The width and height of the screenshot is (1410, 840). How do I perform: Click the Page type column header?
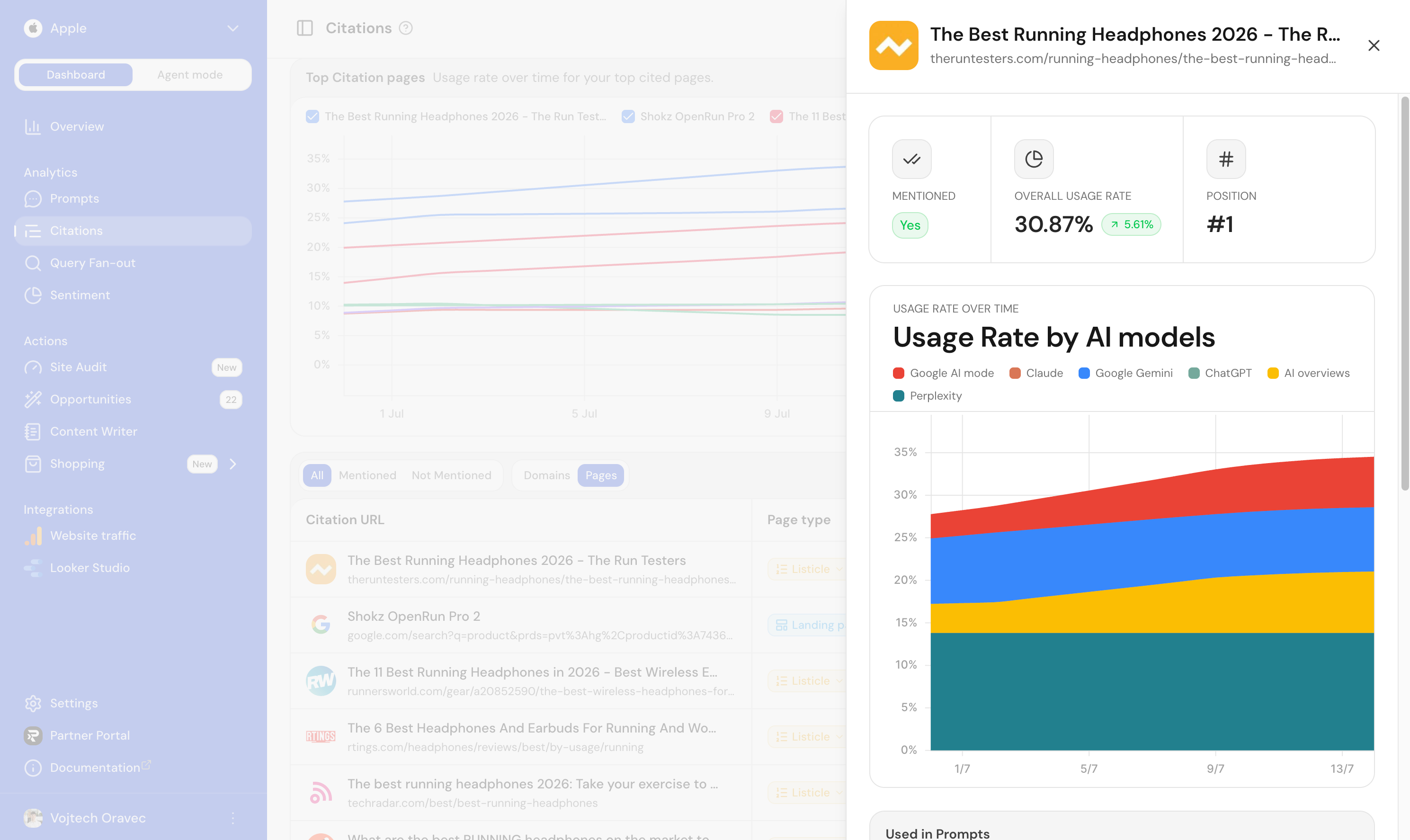coord(798,519)
